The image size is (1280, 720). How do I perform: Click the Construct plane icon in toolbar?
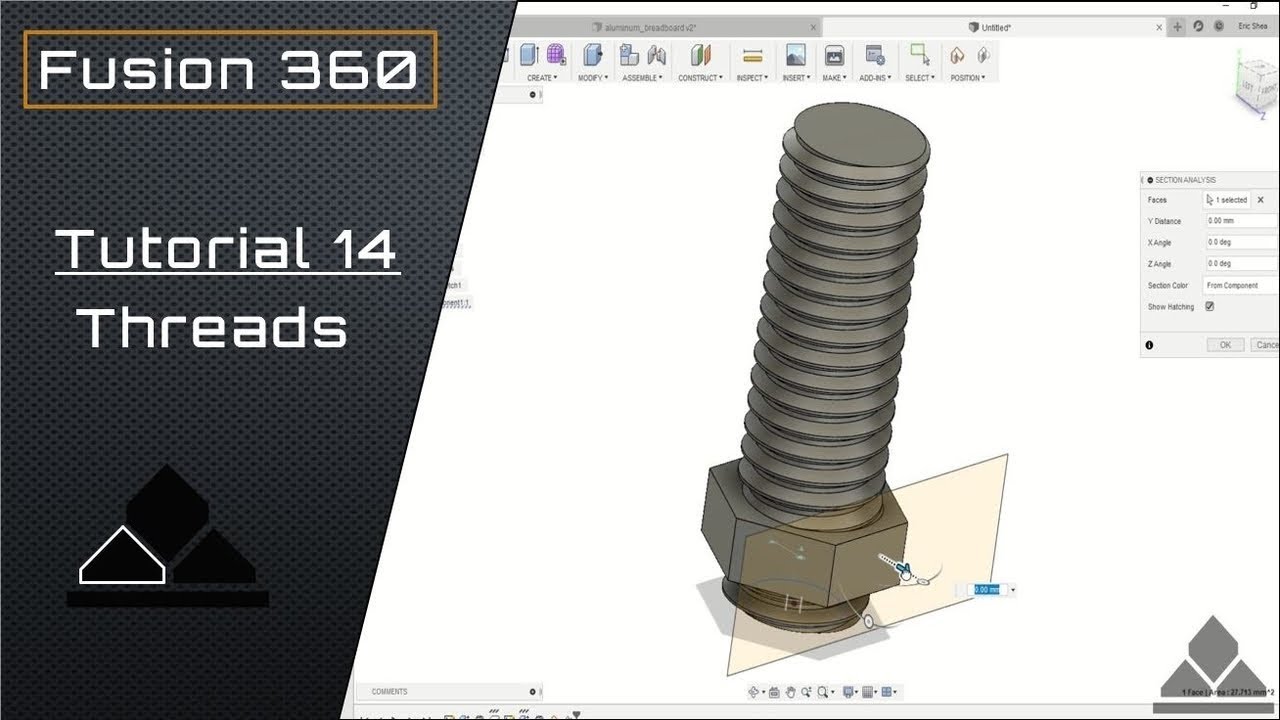coord(701,55)
